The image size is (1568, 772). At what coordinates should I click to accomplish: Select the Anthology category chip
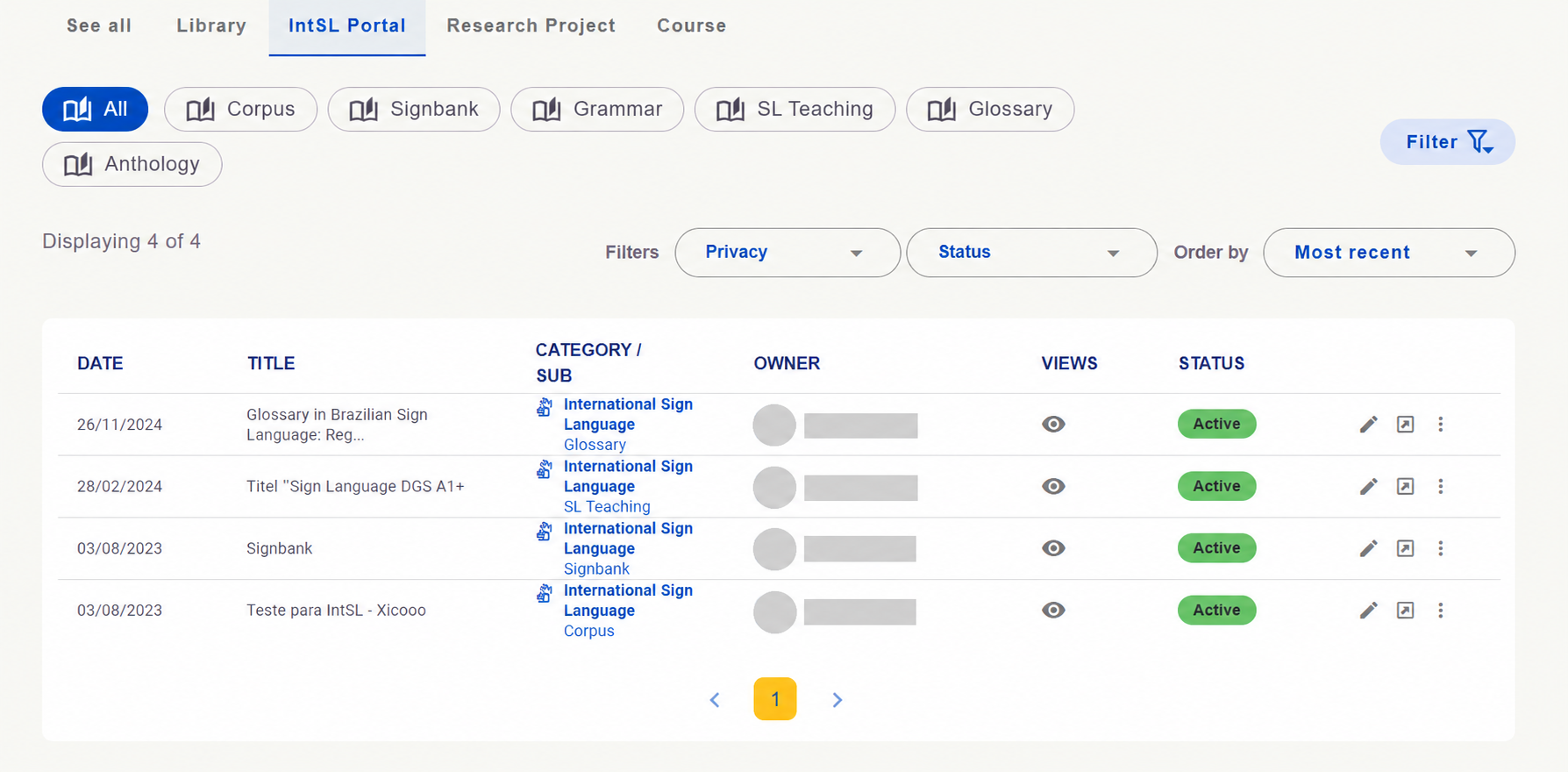coord(132,164)
